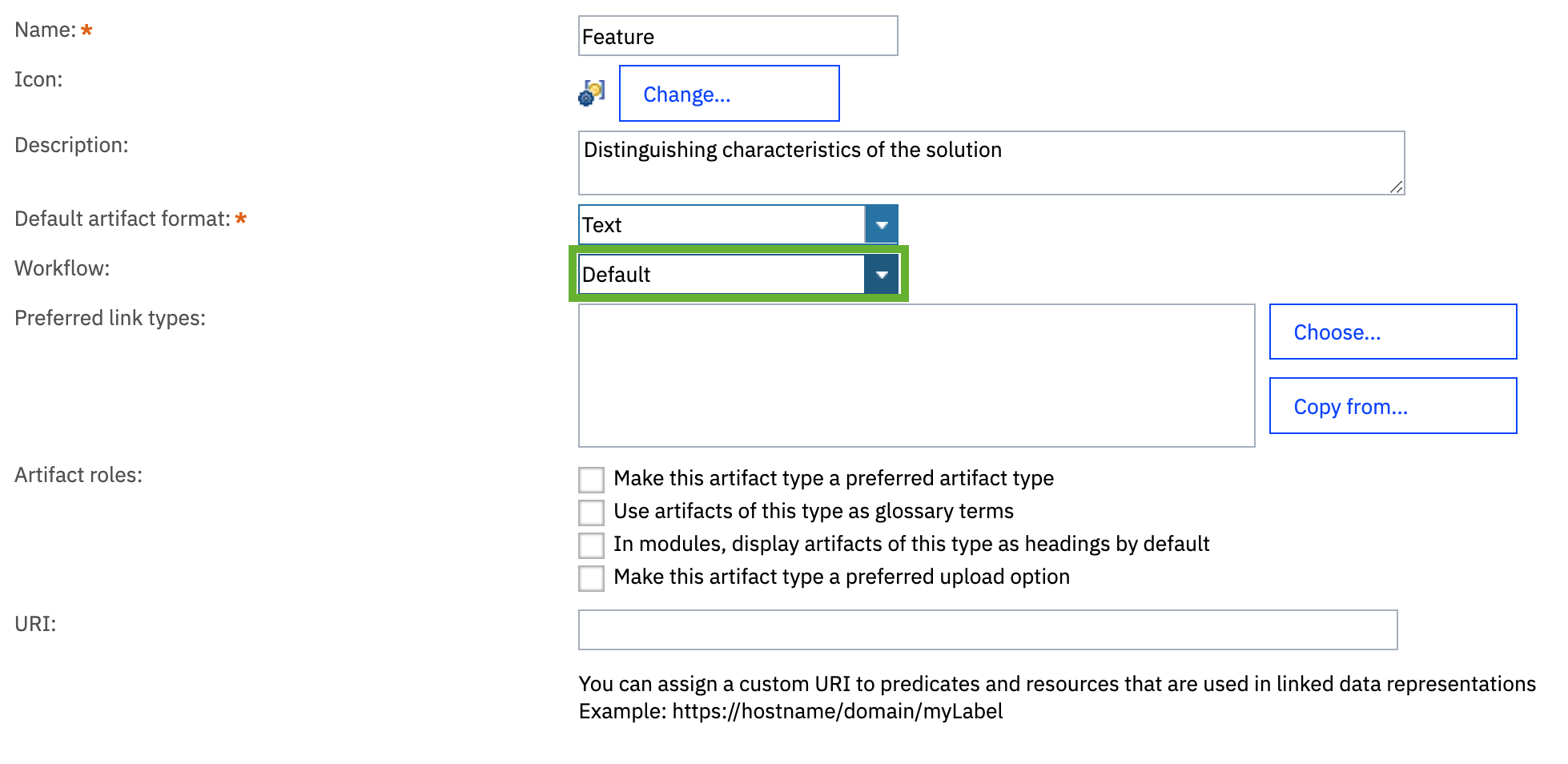
Task: Focus the Name field containing Feature
Action: pyautogui.click(x=738, y=36)
